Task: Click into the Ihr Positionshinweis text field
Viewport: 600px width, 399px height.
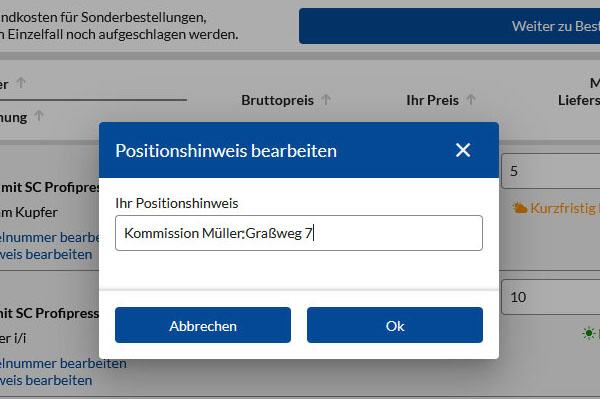Action: pyautogui.click(x=299, y=233)
